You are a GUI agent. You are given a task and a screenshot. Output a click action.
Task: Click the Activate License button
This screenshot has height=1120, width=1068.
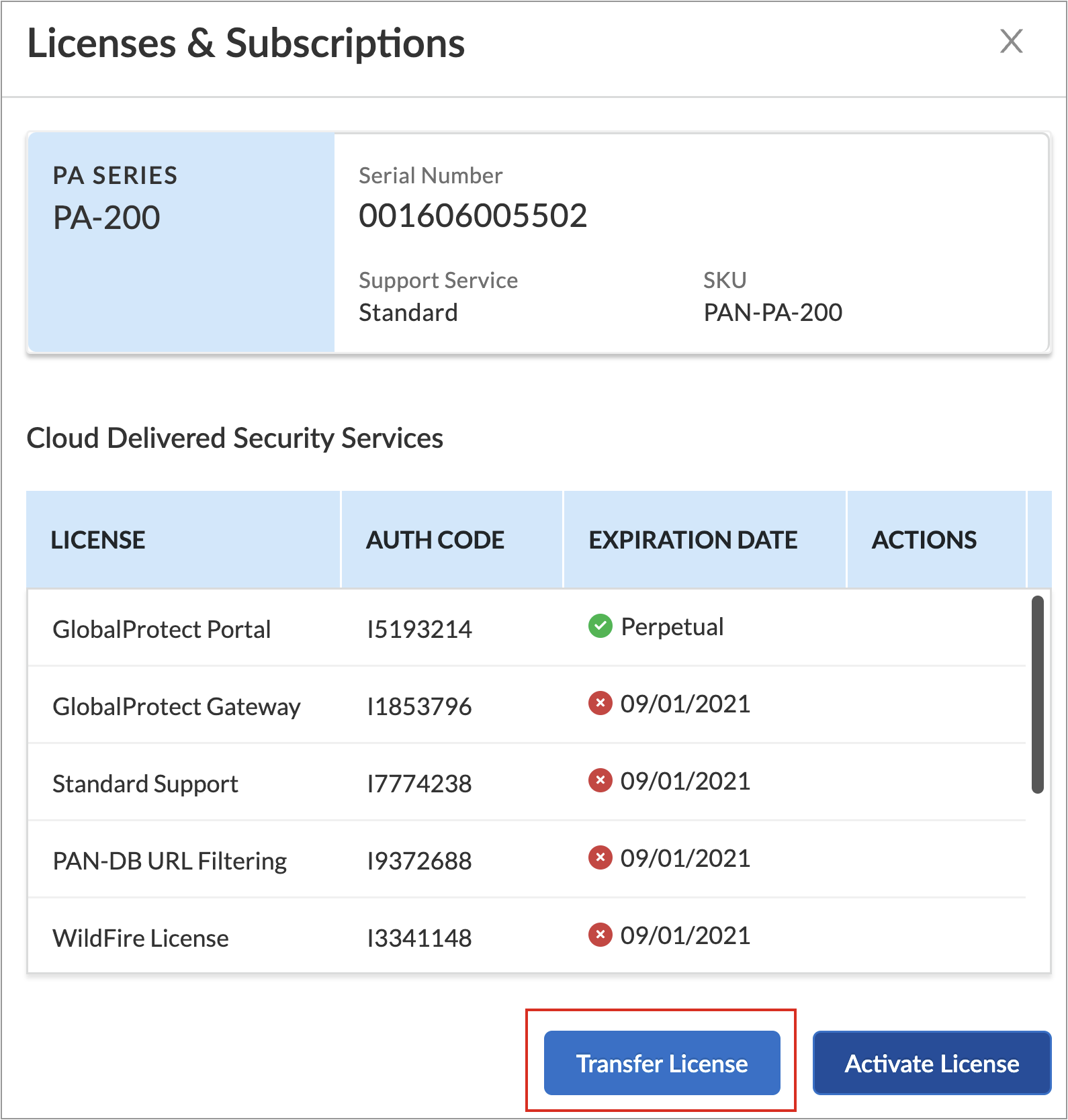[x=932, y=1063]
